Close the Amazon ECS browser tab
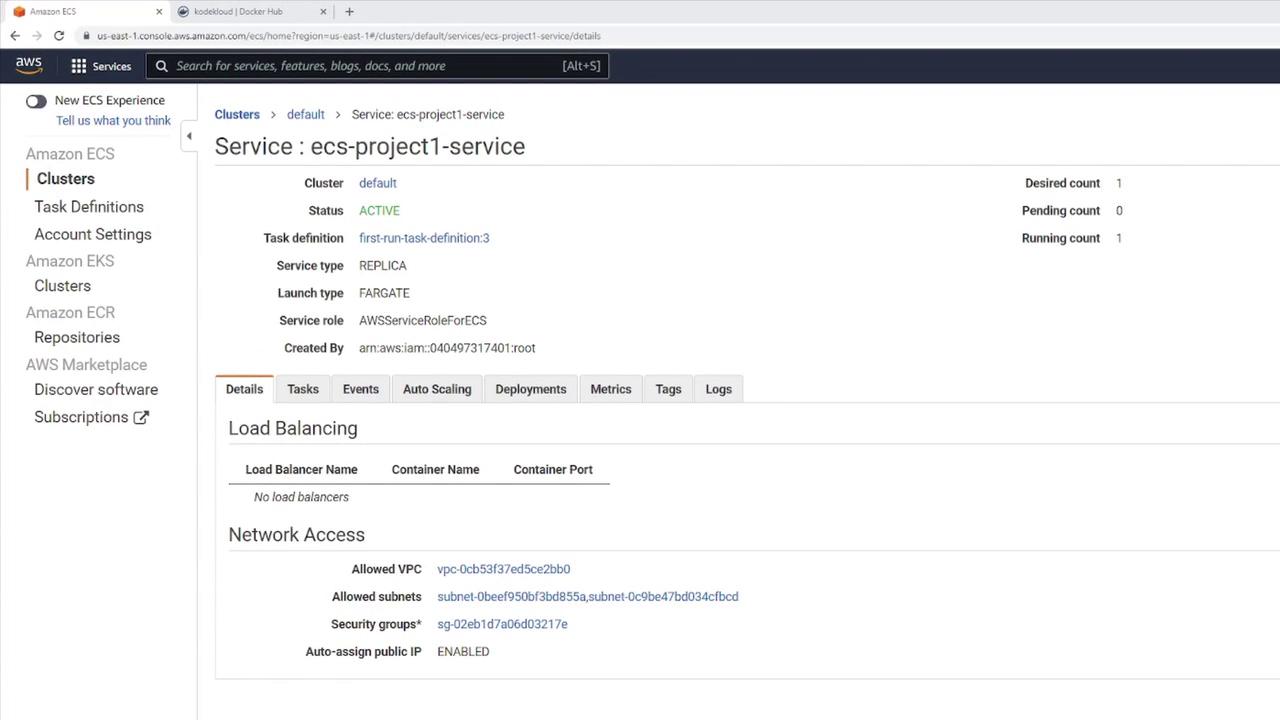Screen dimensions: 1280x720 (158, 12)
